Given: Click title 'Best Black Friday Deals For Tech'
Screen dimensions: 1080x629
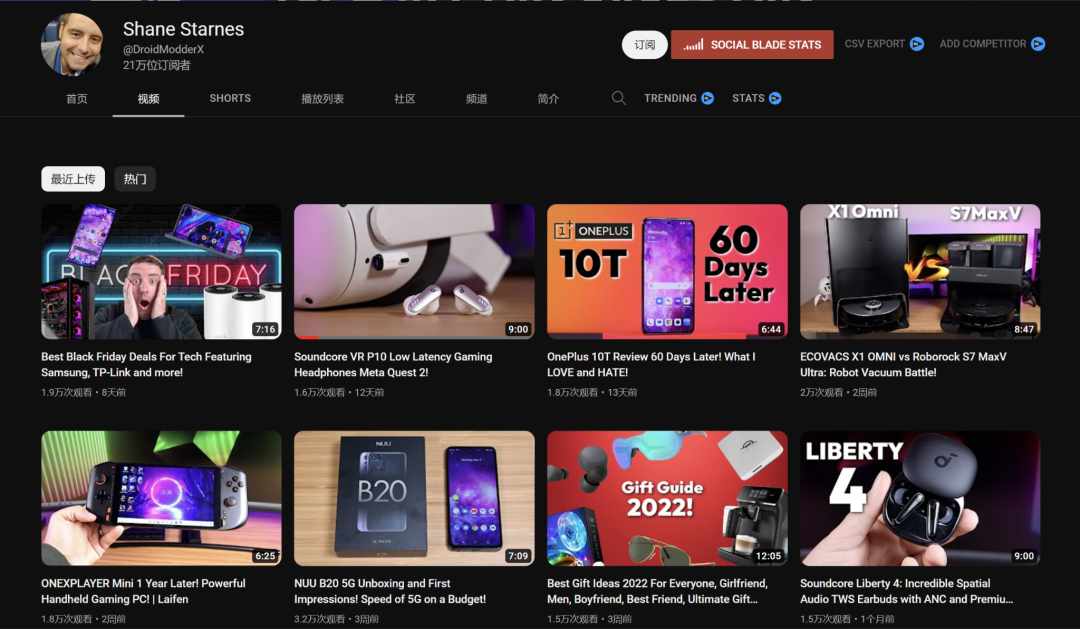Looking at the screenshot, I should point(146,364).
